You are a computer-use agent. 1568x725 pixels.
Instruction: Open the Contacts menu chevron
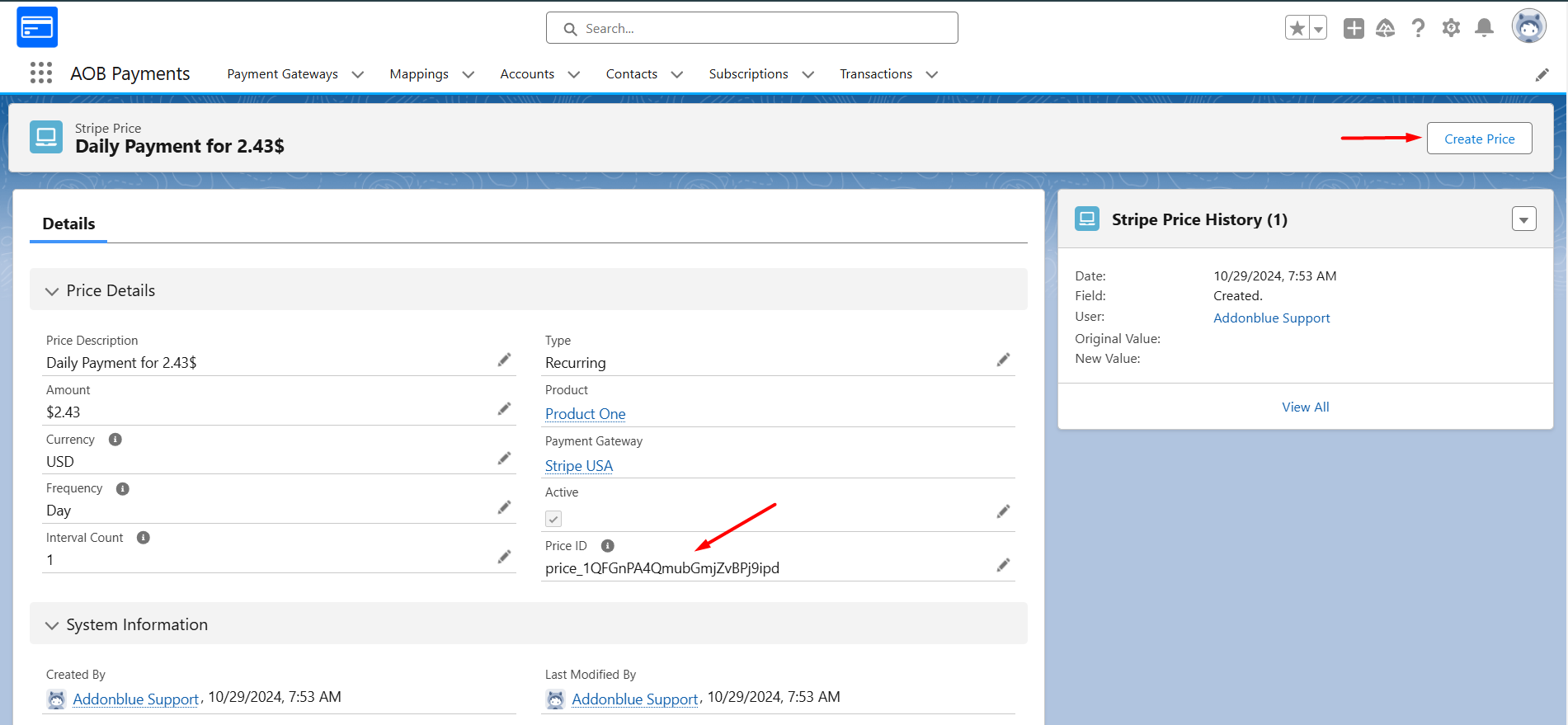tap(677, 74)
